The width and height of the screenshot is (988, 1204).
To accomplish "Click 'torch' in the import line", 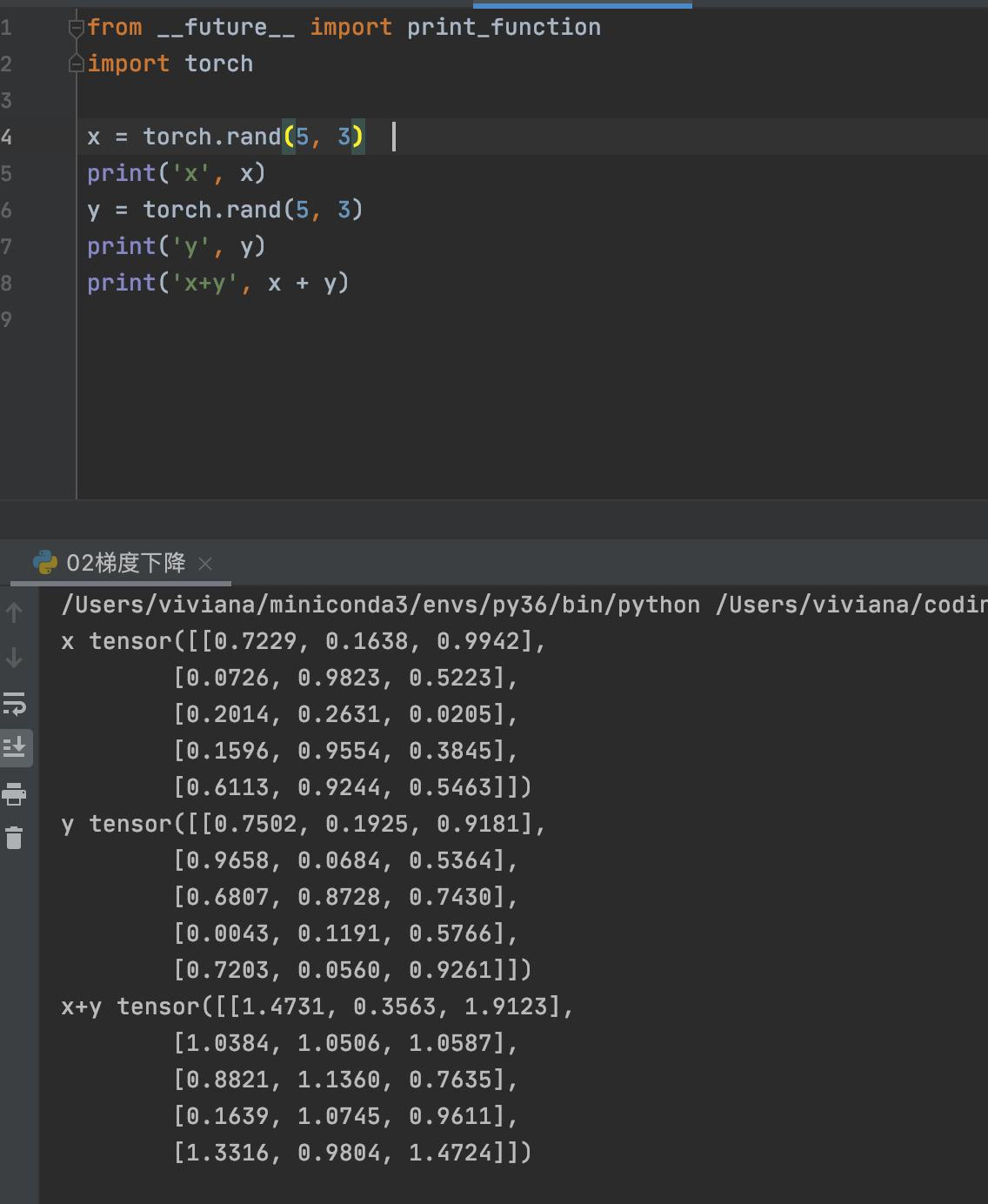I will (x=219, y=64).
